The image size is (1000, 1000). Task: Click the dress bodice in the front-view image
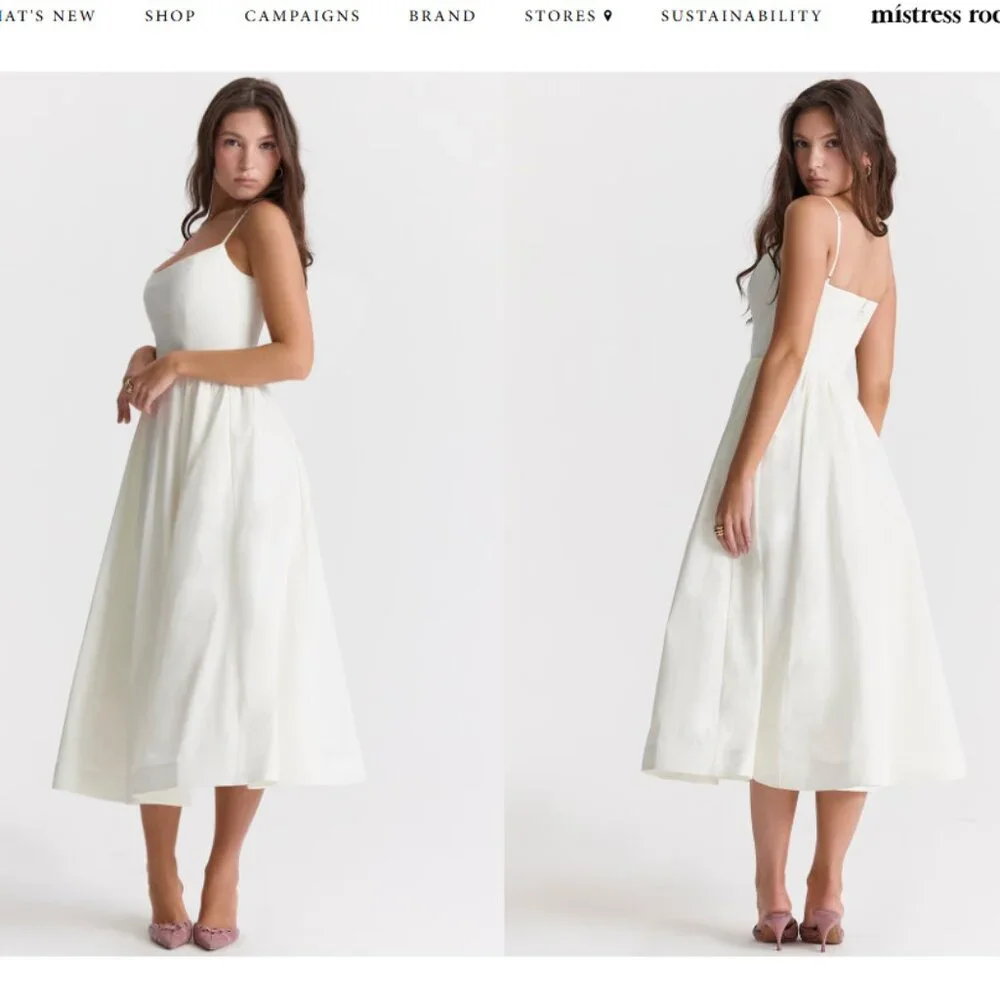pos(203,300)
